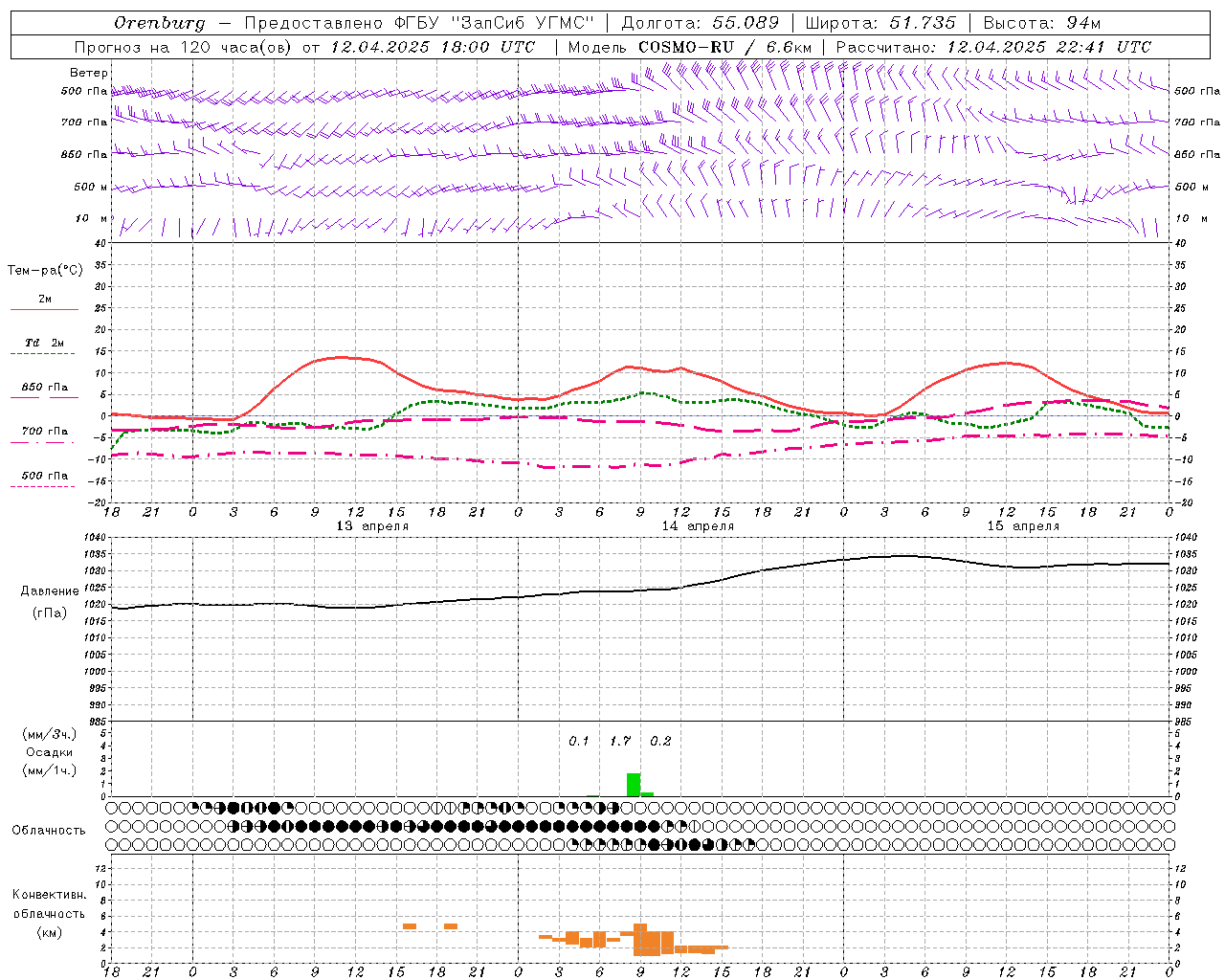
Task: Click the short green precipitation bar under 0.2
Action: (647, 794)
